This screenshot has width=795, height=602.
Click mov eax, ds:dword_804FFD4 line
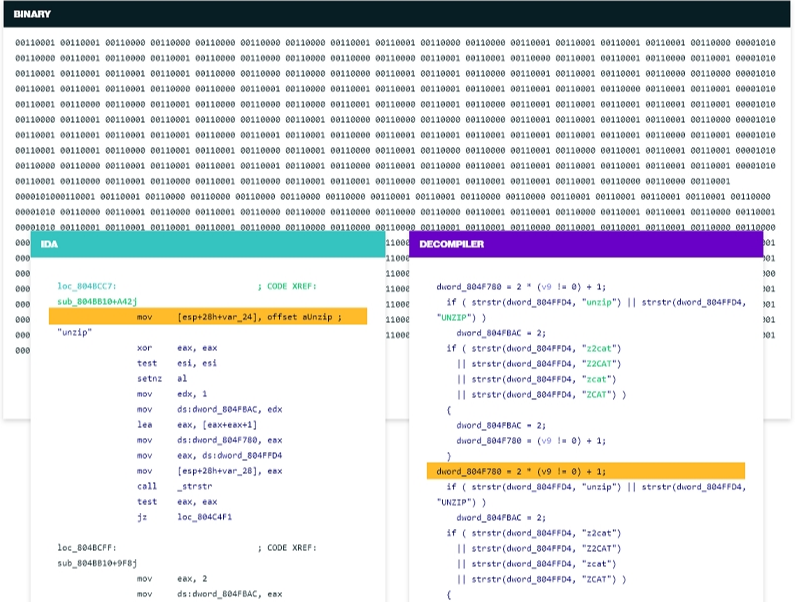(210, 455)
